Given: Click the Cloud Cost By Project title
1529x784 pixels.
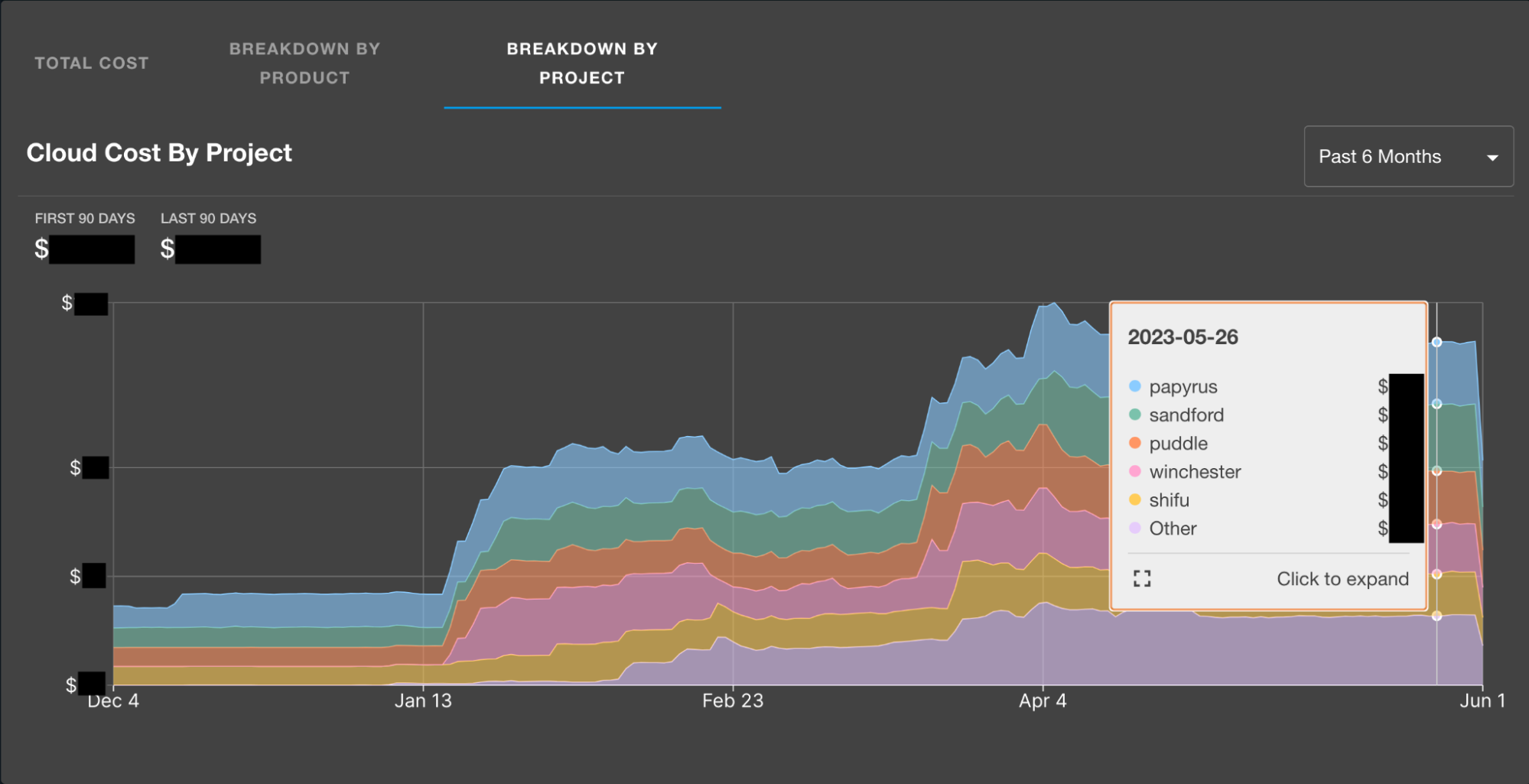Looking at the screenshot, I should (x=159, y=153).
